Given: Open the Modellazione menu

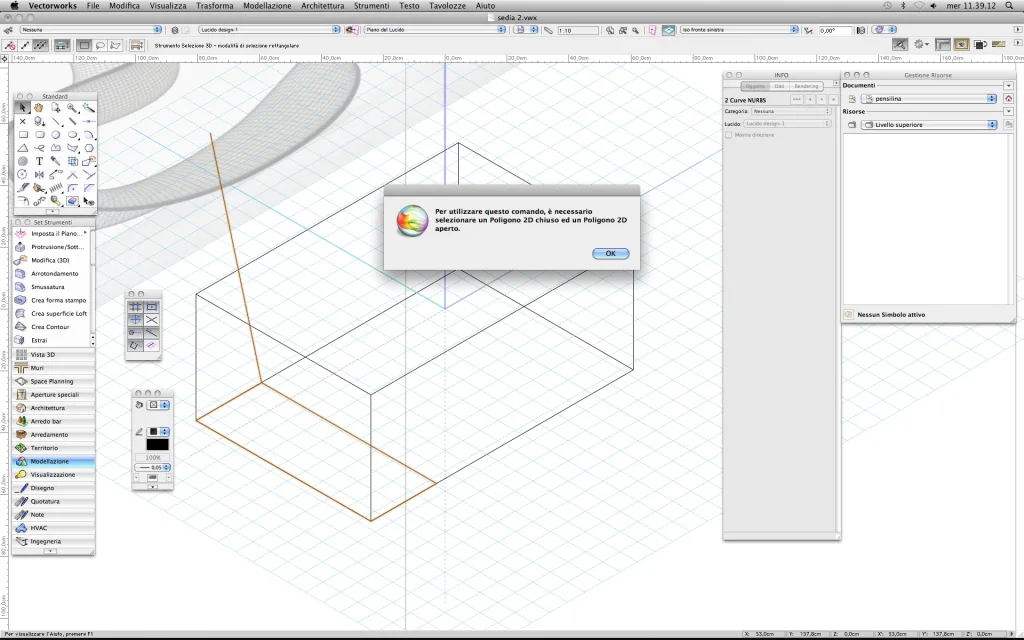Looking at the screenshot, I should pyautogui.click(x=267, y=6).
